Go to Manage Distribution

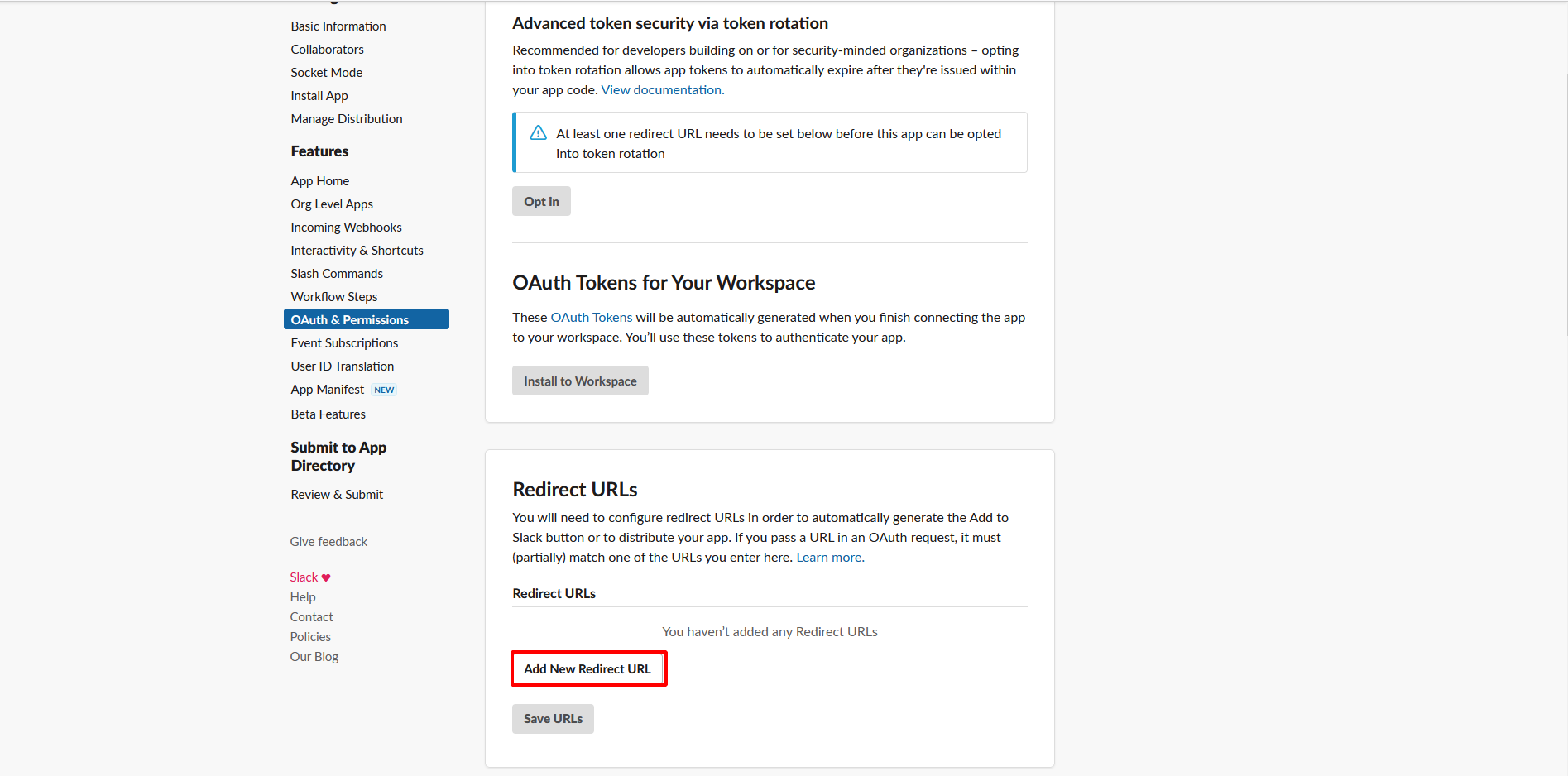coord(346,118)
